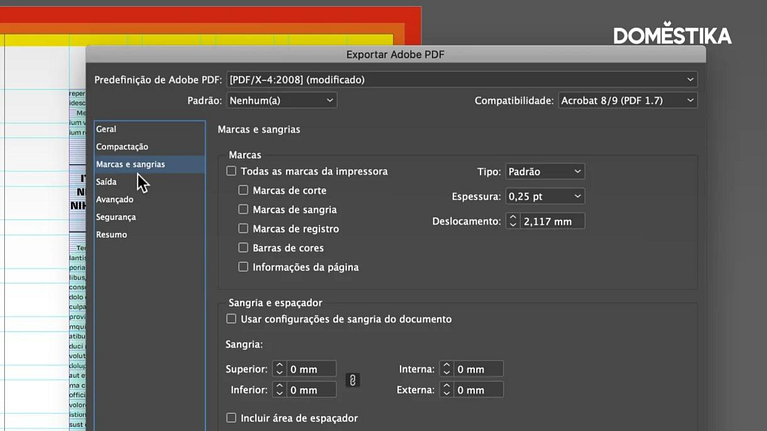Click the chain link icon between bleed fields
The image size is (767, 431).
tap(352, 380)
